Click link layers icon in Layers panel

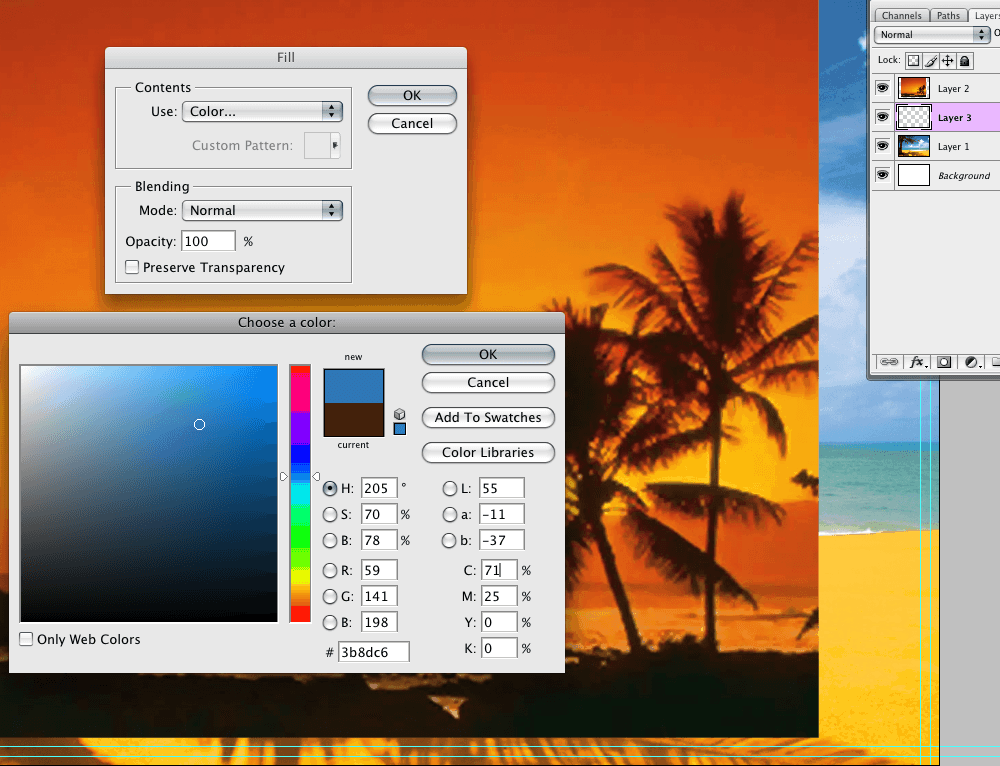click(x=888, y=362)
